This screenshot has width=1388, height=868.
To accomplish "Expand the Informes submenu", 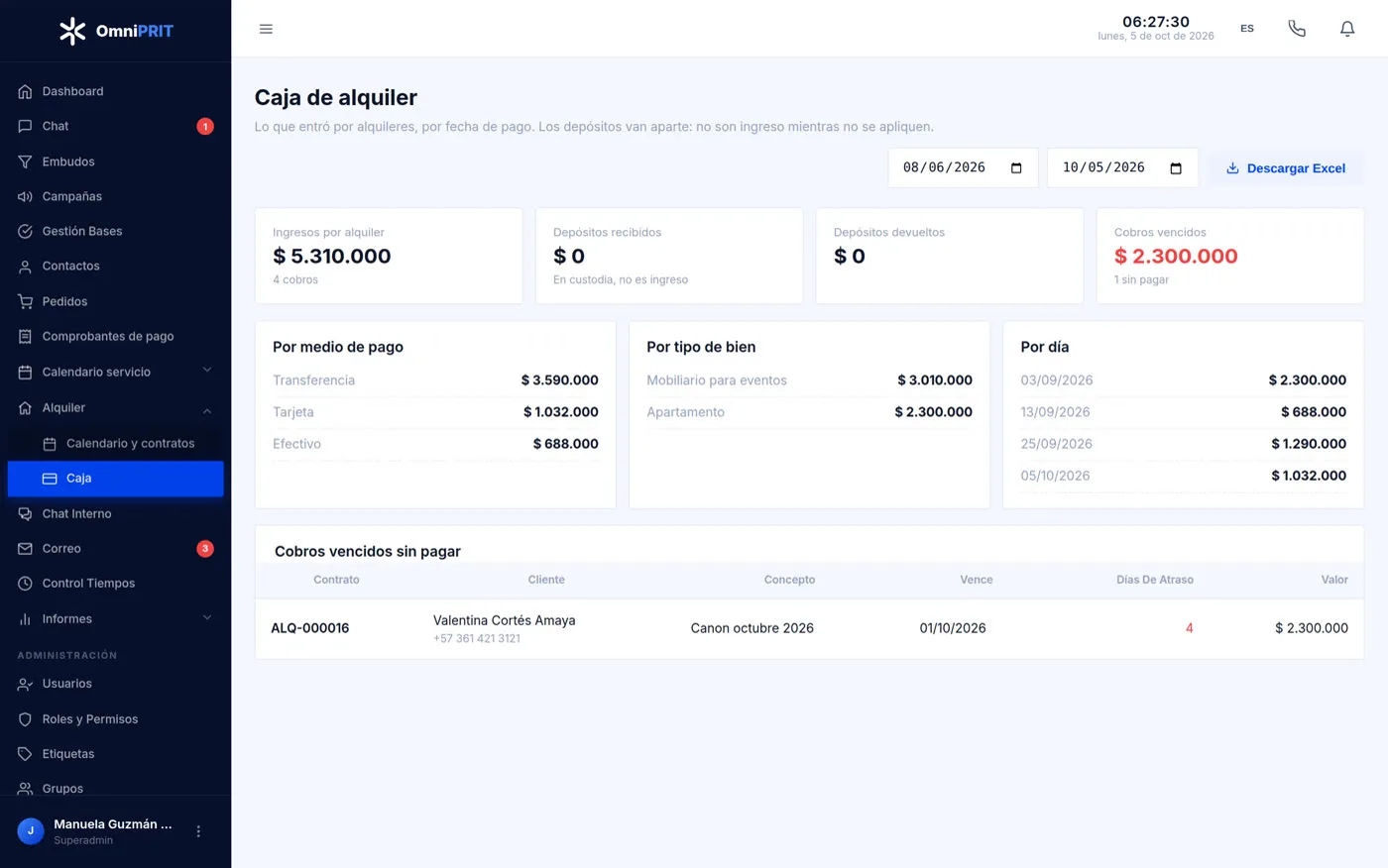I will 207,618.
